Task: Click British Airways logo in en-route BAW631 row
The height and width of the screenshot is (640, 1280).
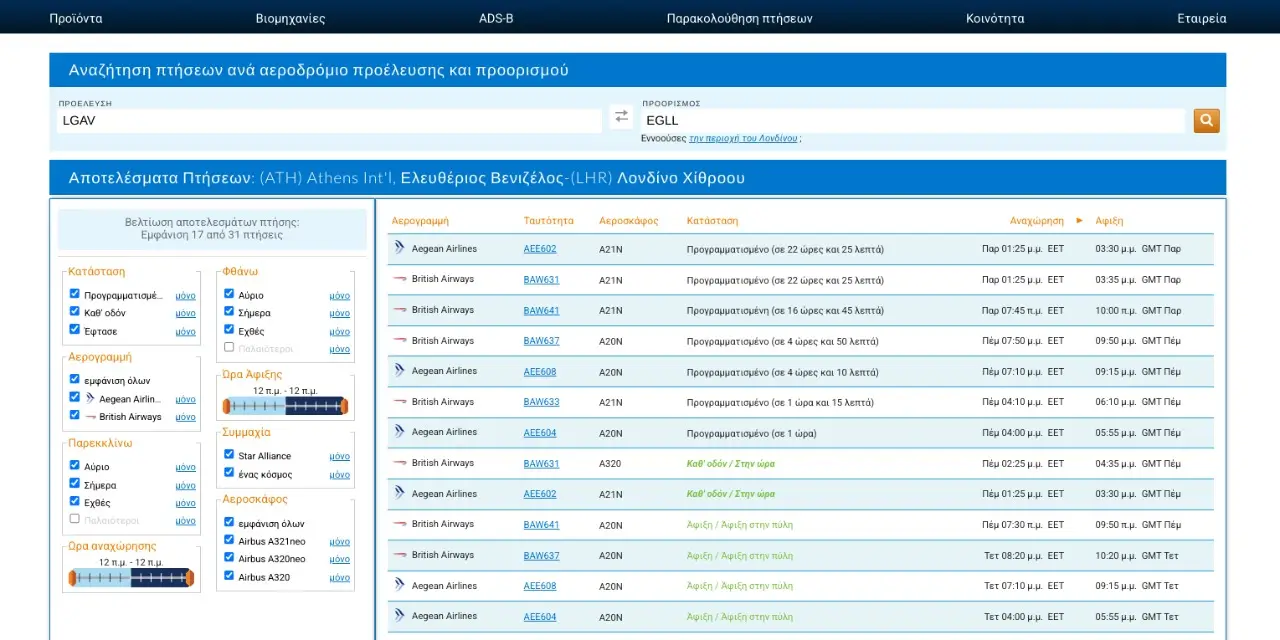Action: pos(400,463)
